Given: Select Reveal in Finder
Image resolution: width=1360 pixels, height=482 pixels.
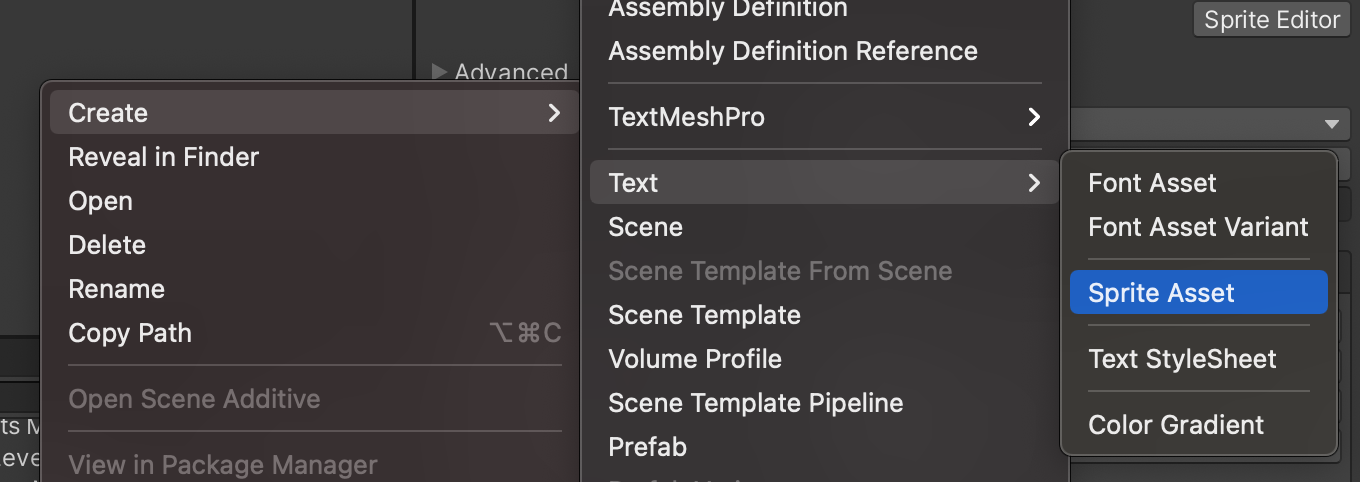Looking at the screenshot, I should tap(163, 157).
